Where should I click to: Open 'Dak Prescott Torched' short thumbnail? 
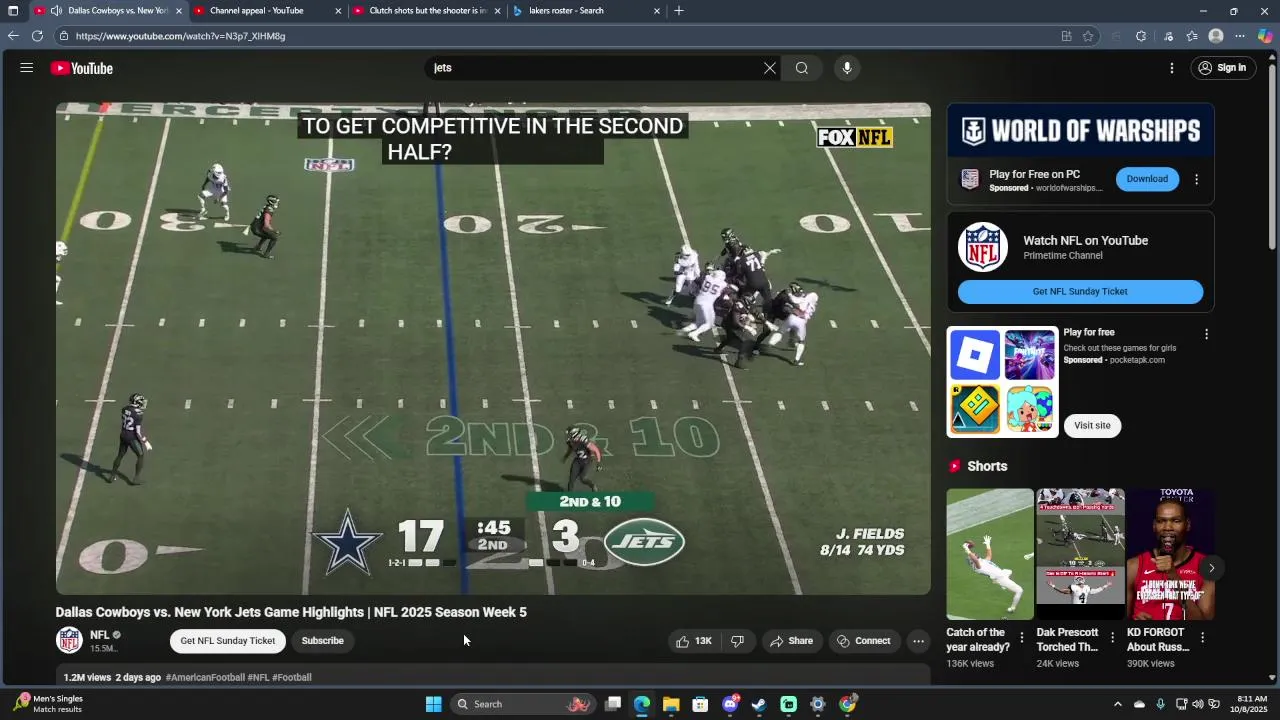[1080, 554]
